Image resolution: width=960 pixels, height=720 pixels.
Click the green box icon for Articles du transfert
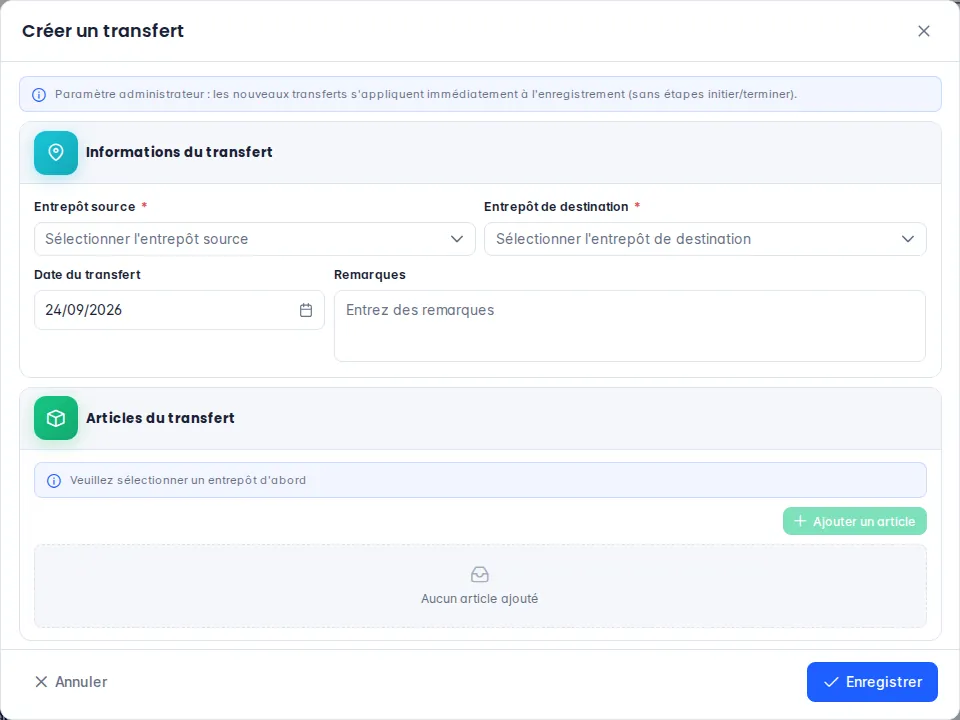(x=56, y=418)
